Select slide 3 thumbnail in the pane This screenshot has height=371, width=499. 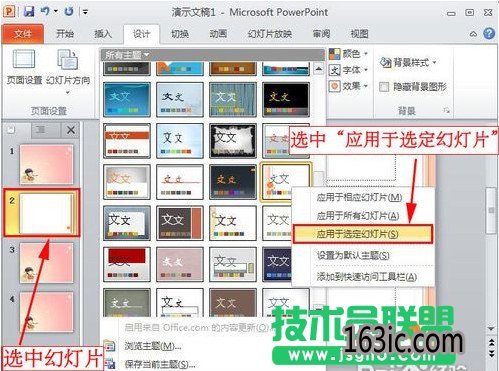[46, 263]
